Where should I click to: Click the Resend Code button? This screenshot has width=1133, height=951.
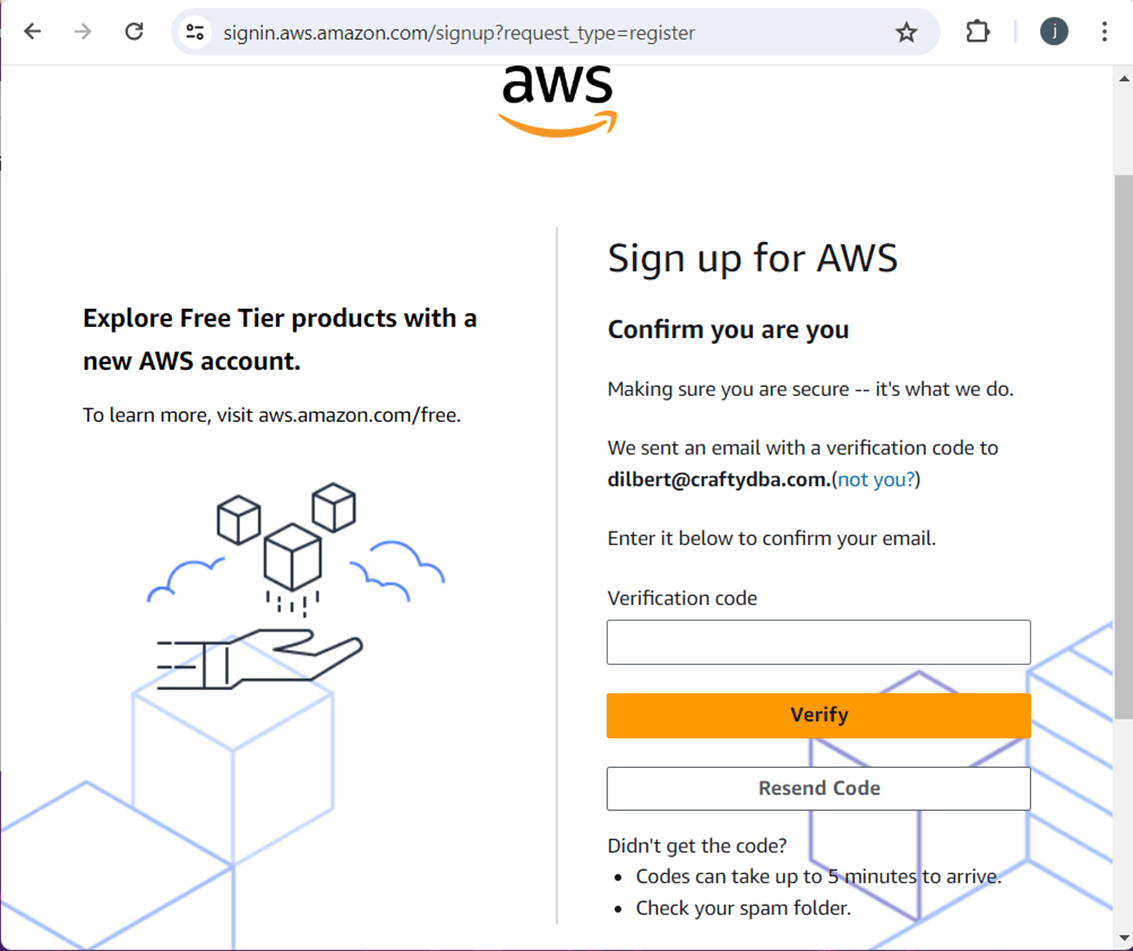pyautogui.click(x=818, y=788)
